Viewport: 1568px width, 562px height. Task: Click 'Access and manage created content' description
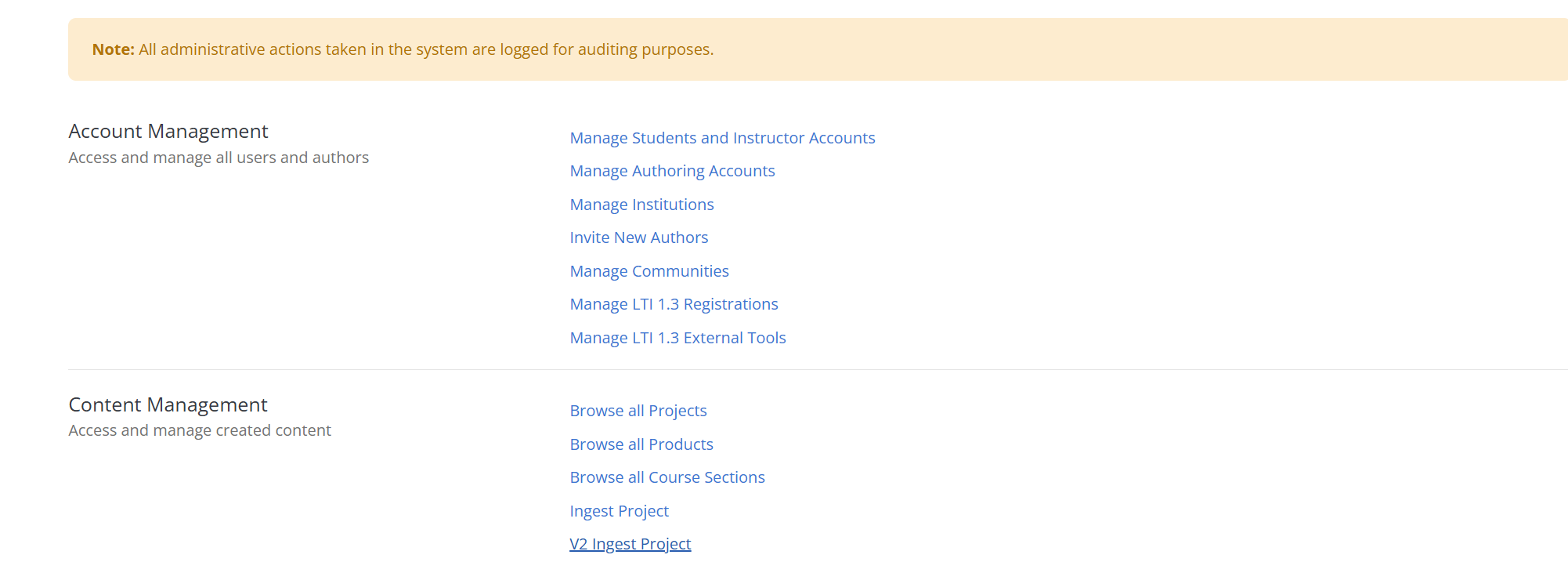click(200, 430)
